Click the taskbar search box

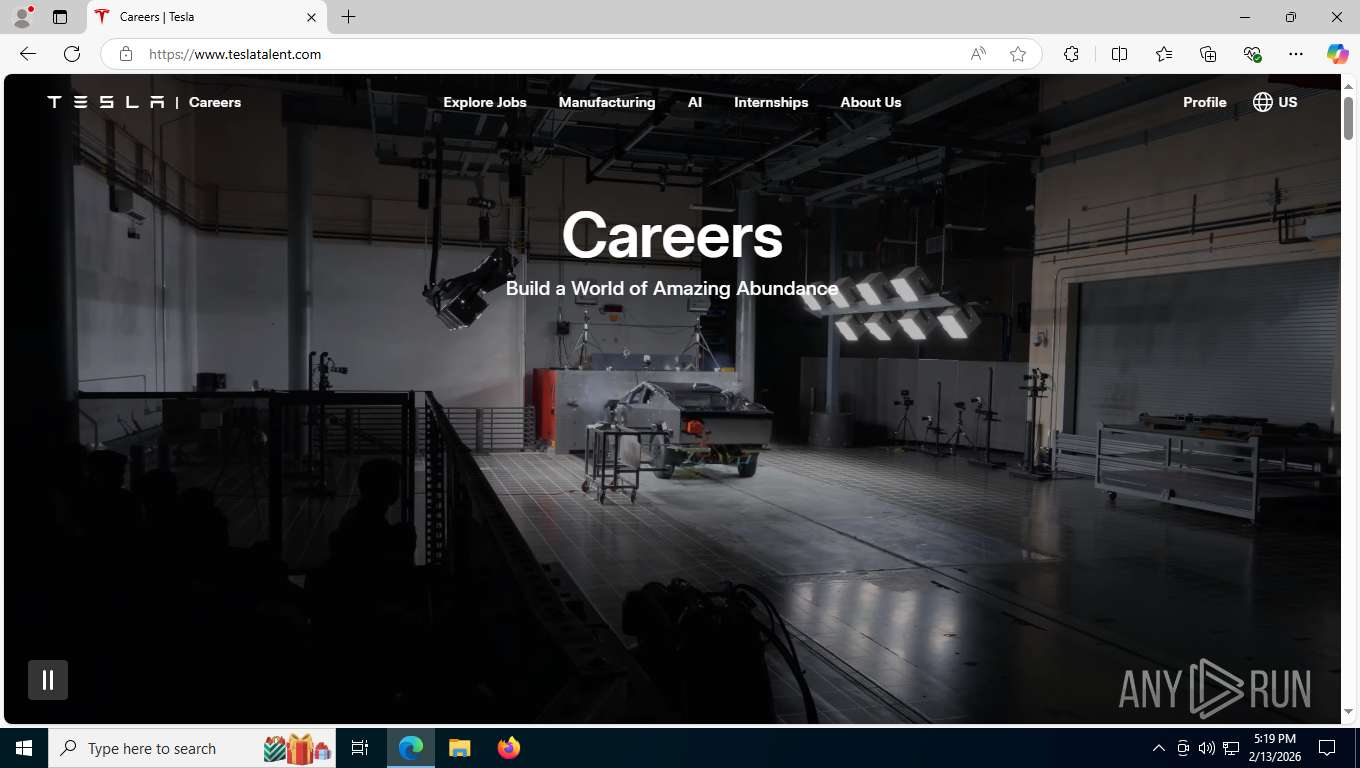pyautogui.click(x=190, y=748)
